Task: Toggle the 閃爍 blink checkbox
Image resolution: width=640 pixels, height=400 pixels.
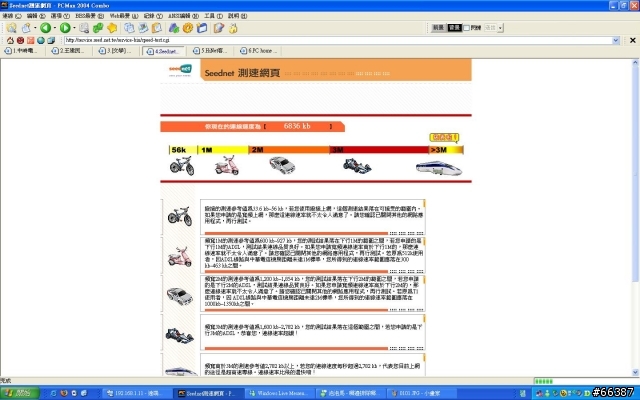Action: (x=467, y=28)
